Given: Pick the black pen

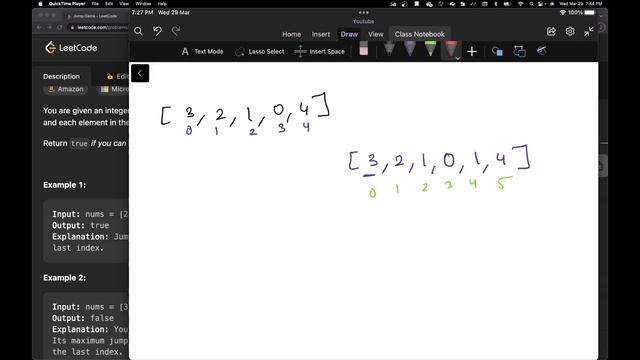Looking at the screenshot, I should [x=389, y=49].
